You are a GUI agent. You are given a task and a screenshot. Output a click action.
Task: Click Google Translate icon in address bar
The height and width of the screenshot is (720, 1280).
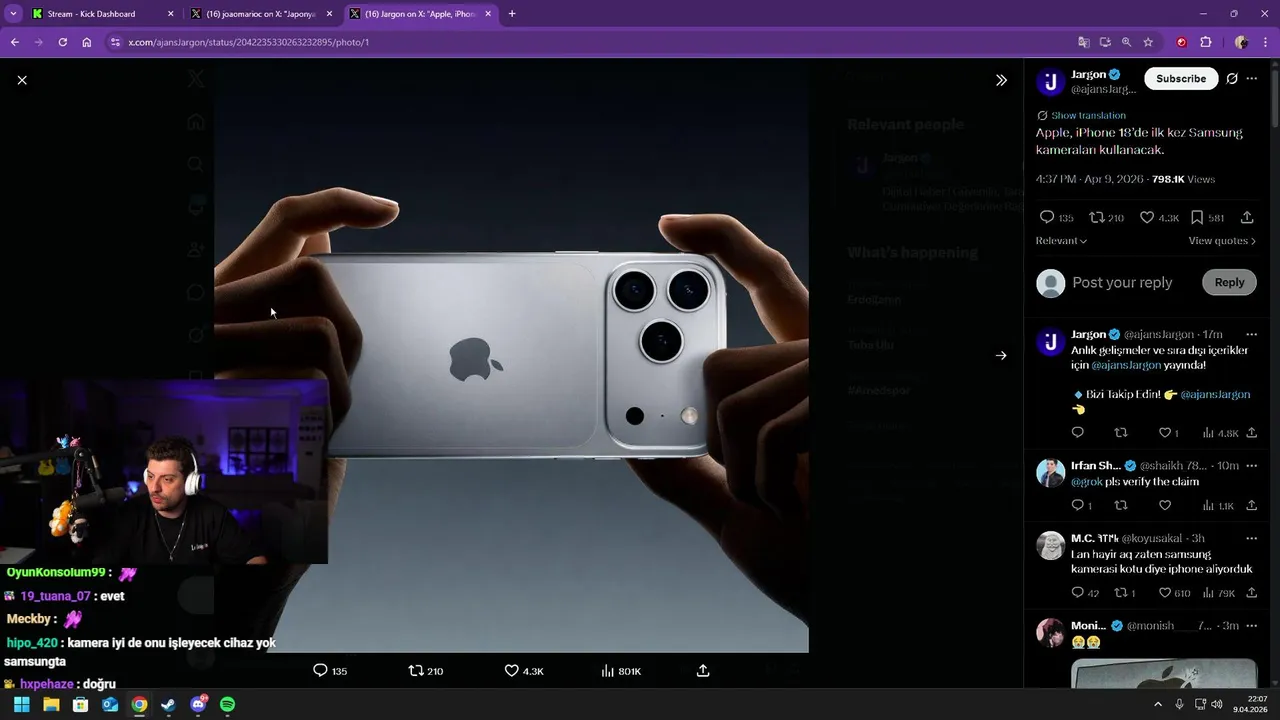[x=1084, y=42]
